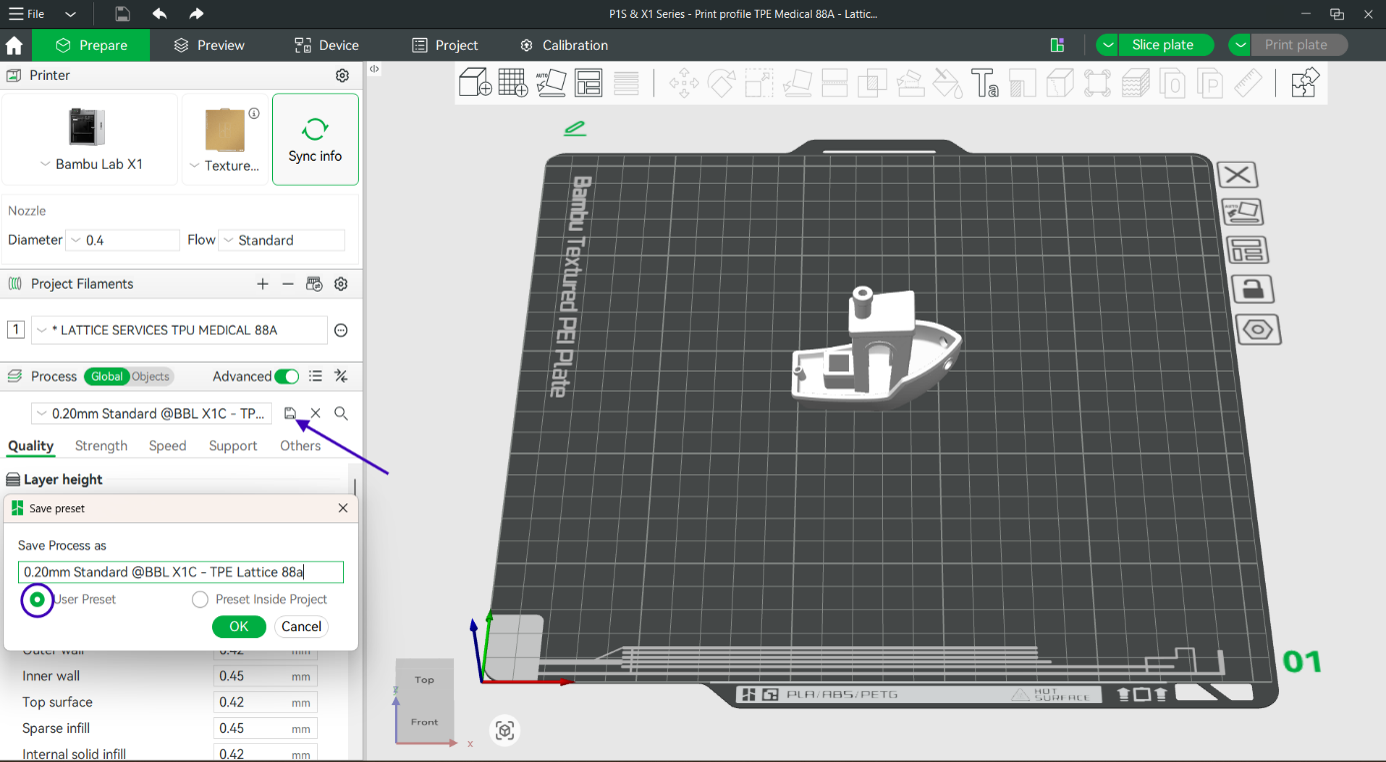Click the compare presets icon

[x=341, y=376]
